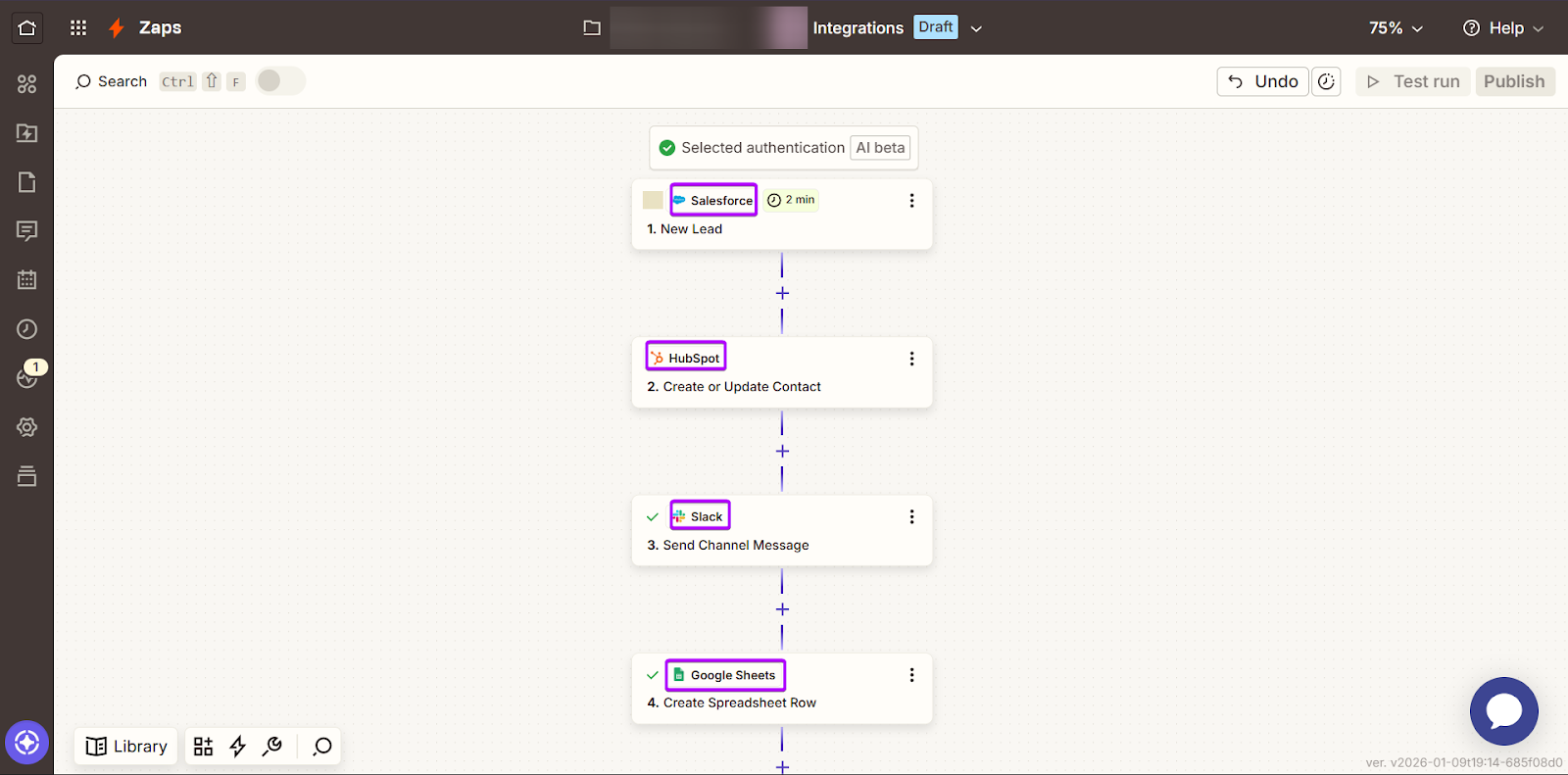Select the HubSpot app label
The image size is (1568, 775).
(686, 358)
